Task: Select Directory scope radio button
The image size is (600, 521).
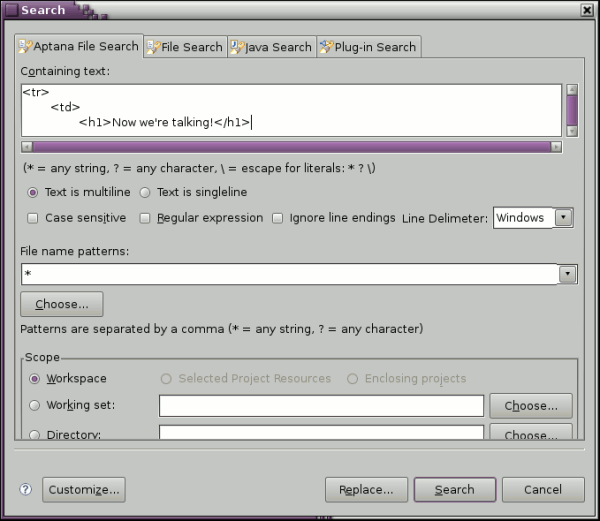Action: click(34, 435)
